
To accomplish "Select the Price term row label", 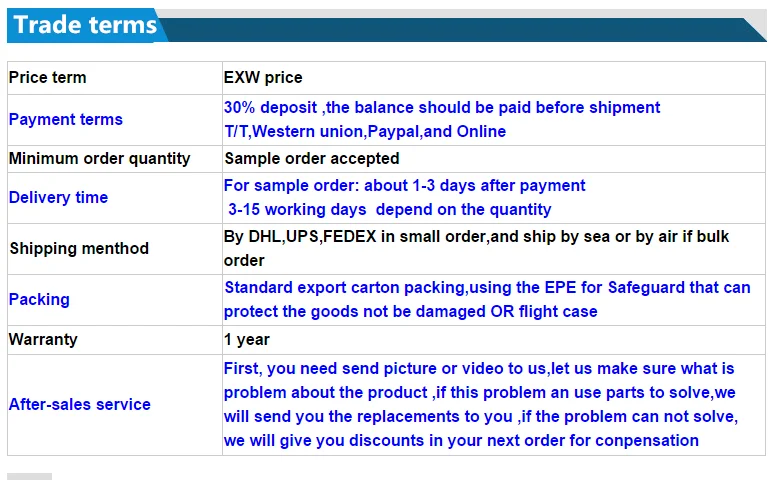I will (48, 77).
